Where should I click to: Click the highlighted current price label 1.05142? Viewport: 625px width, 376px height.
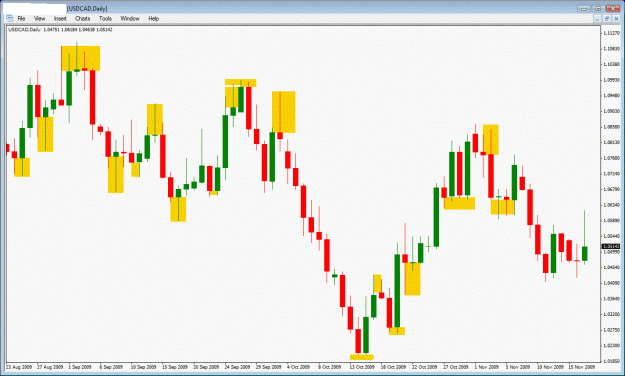coord(611,246)
